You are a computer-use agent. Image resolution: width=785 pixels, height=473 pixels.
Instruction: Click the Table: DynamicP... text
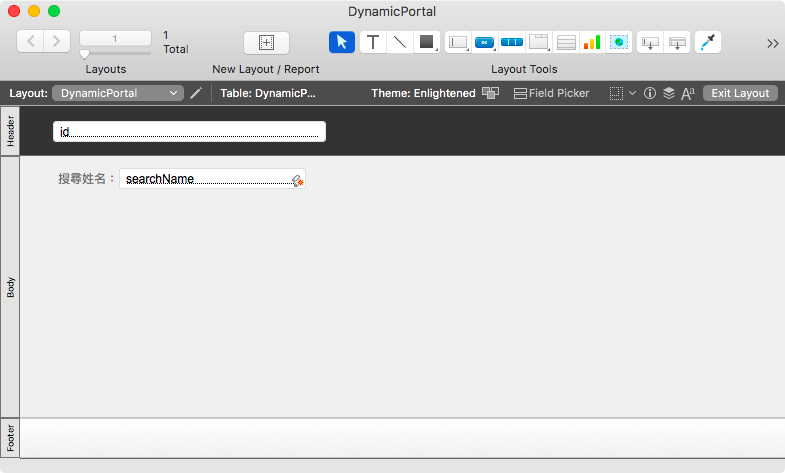(268, 93)
